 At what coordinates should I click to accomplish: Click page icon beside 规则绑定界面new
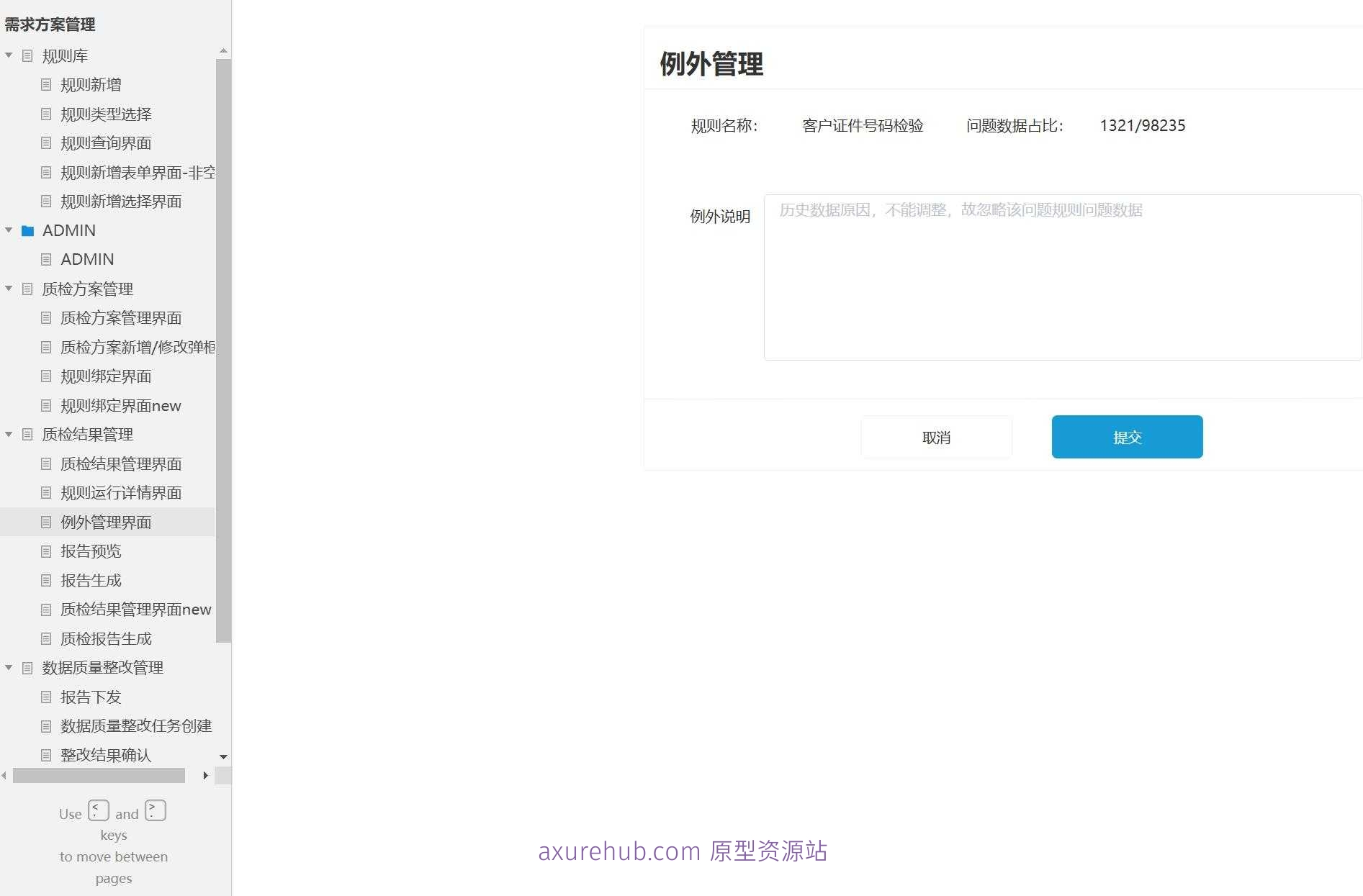click(46, 406)
